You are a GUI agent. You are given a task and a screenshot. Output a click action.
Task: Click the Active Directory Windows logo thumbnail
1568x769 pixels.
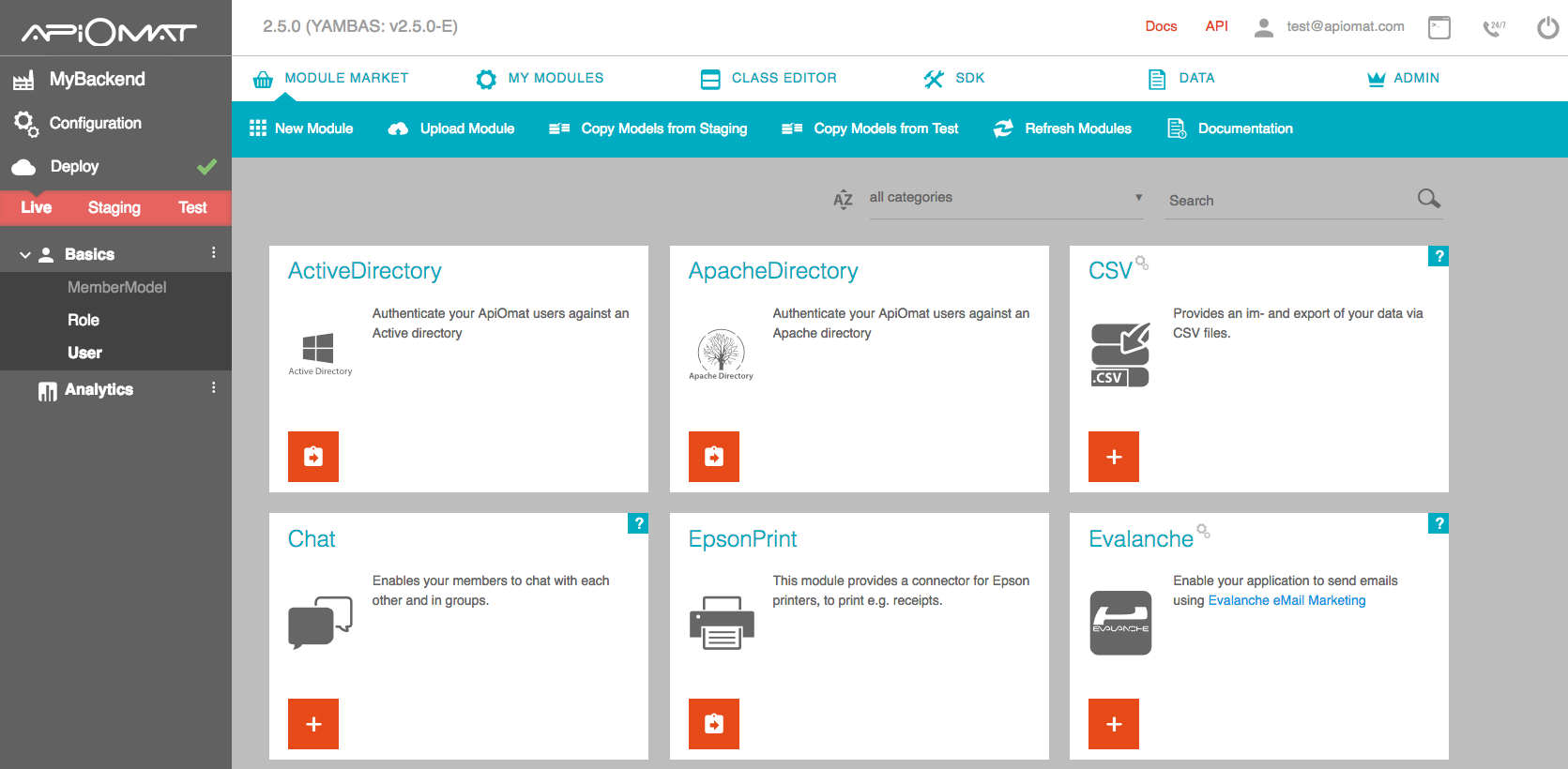coord(320,354)
